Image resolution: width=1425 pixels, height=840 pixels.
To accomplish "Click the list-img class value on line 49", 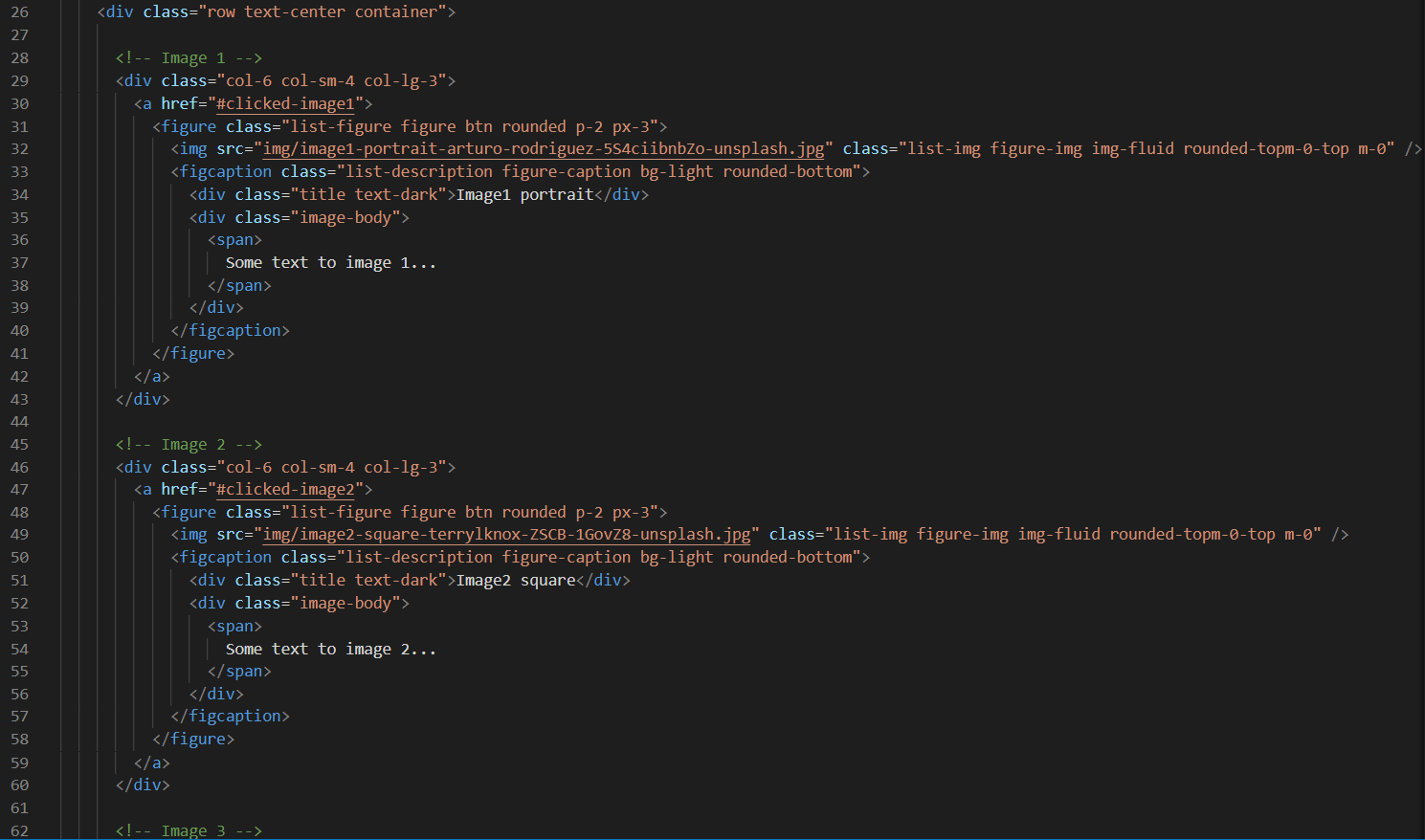I will click(1073, 534).
